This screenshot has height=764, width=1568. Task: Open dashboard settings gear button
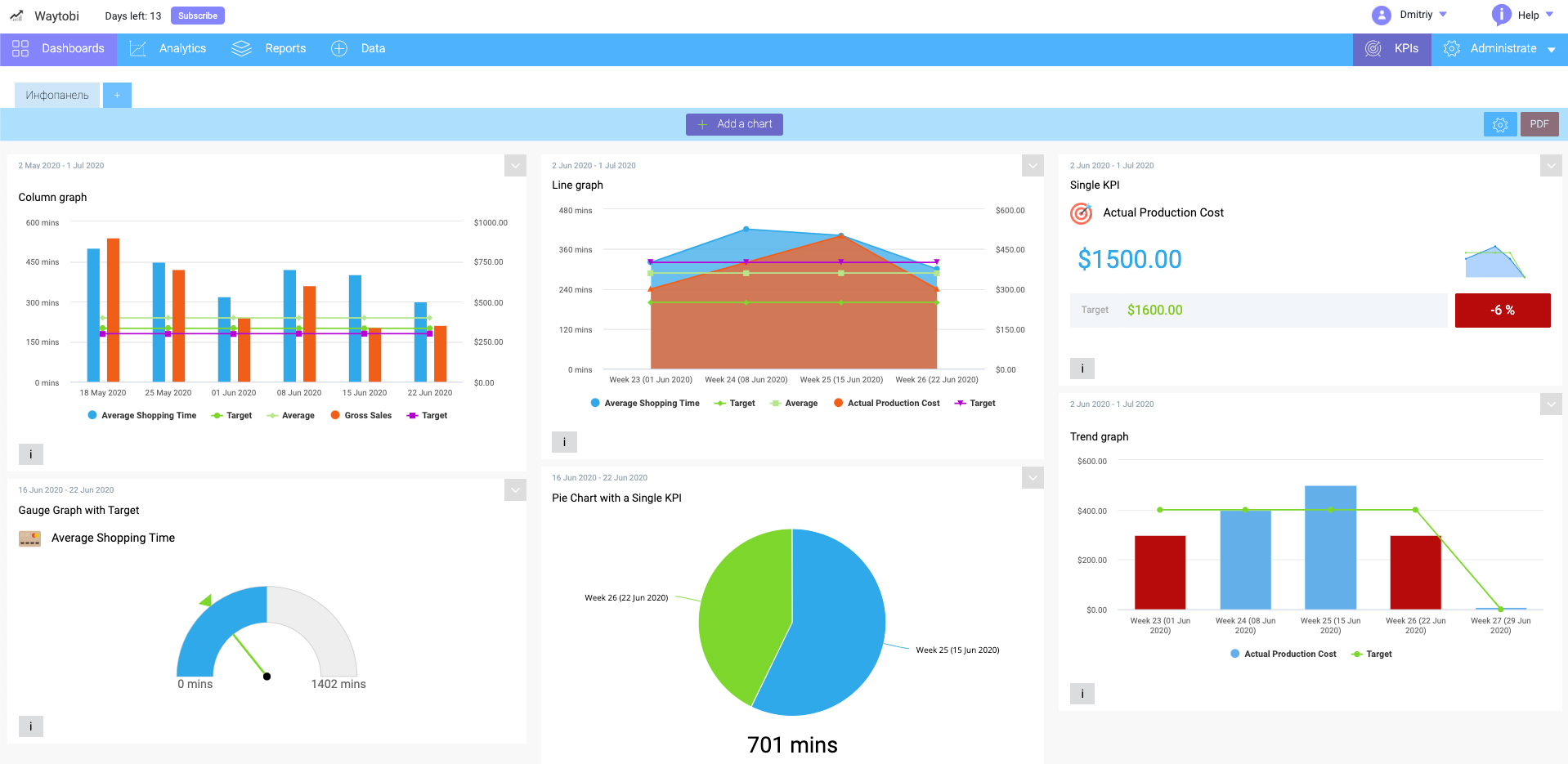1500,124
